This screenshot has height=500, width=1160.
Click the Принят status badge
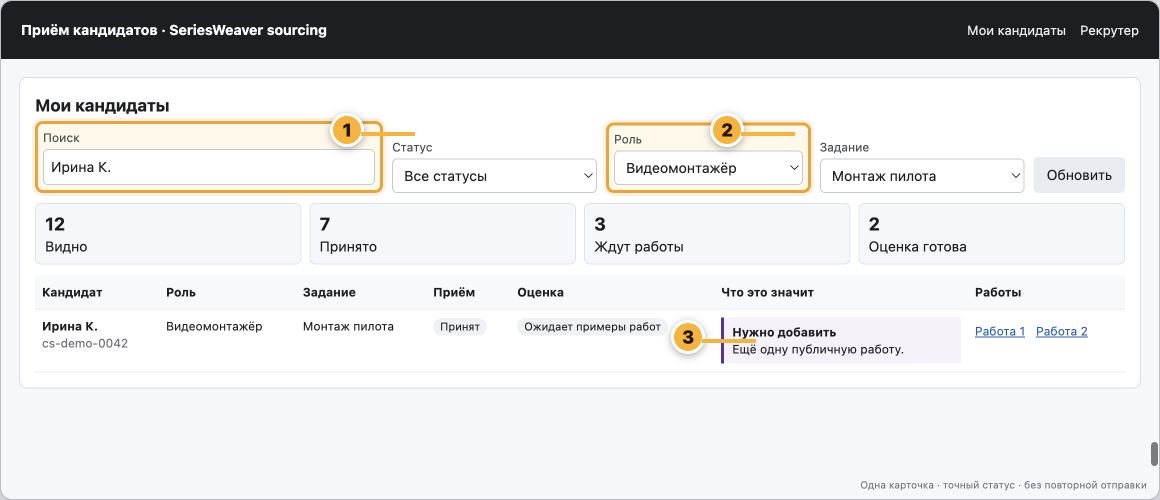[459, 327]
